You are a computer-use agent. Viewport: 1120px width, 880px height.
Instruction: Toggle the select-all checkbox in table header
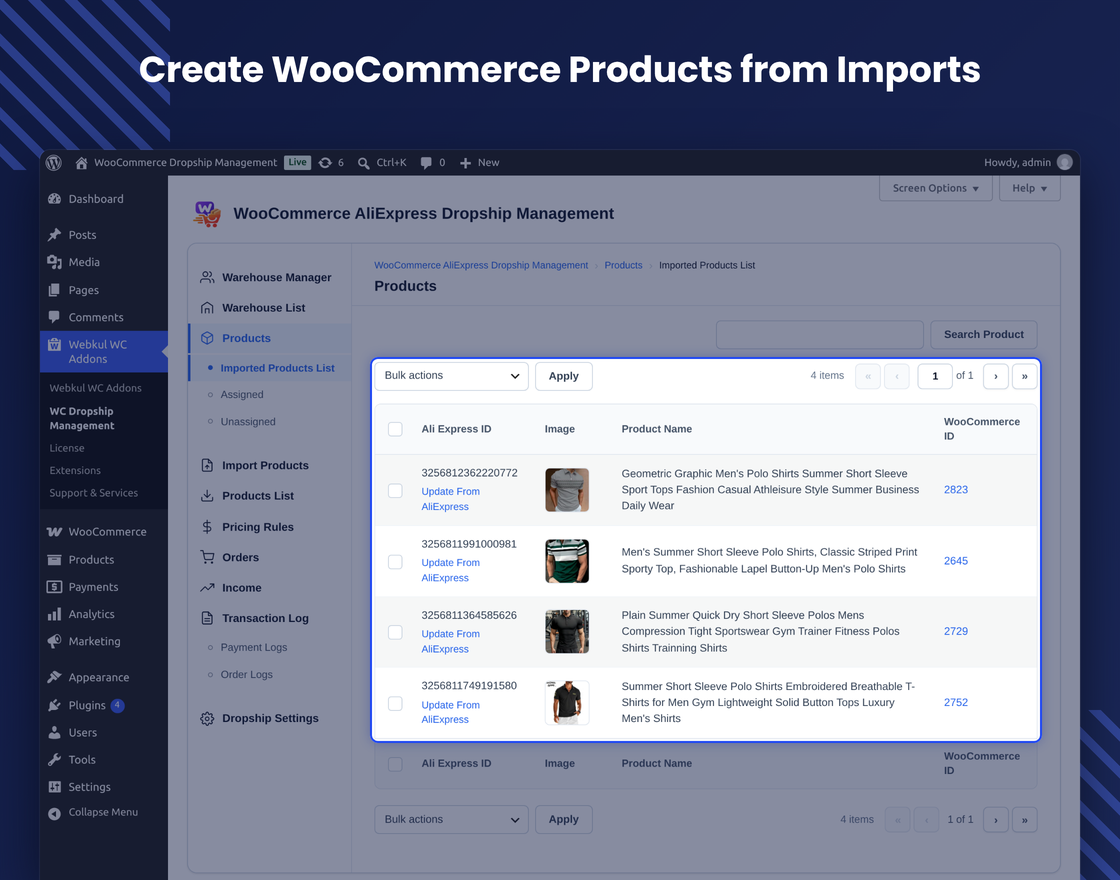395,429
